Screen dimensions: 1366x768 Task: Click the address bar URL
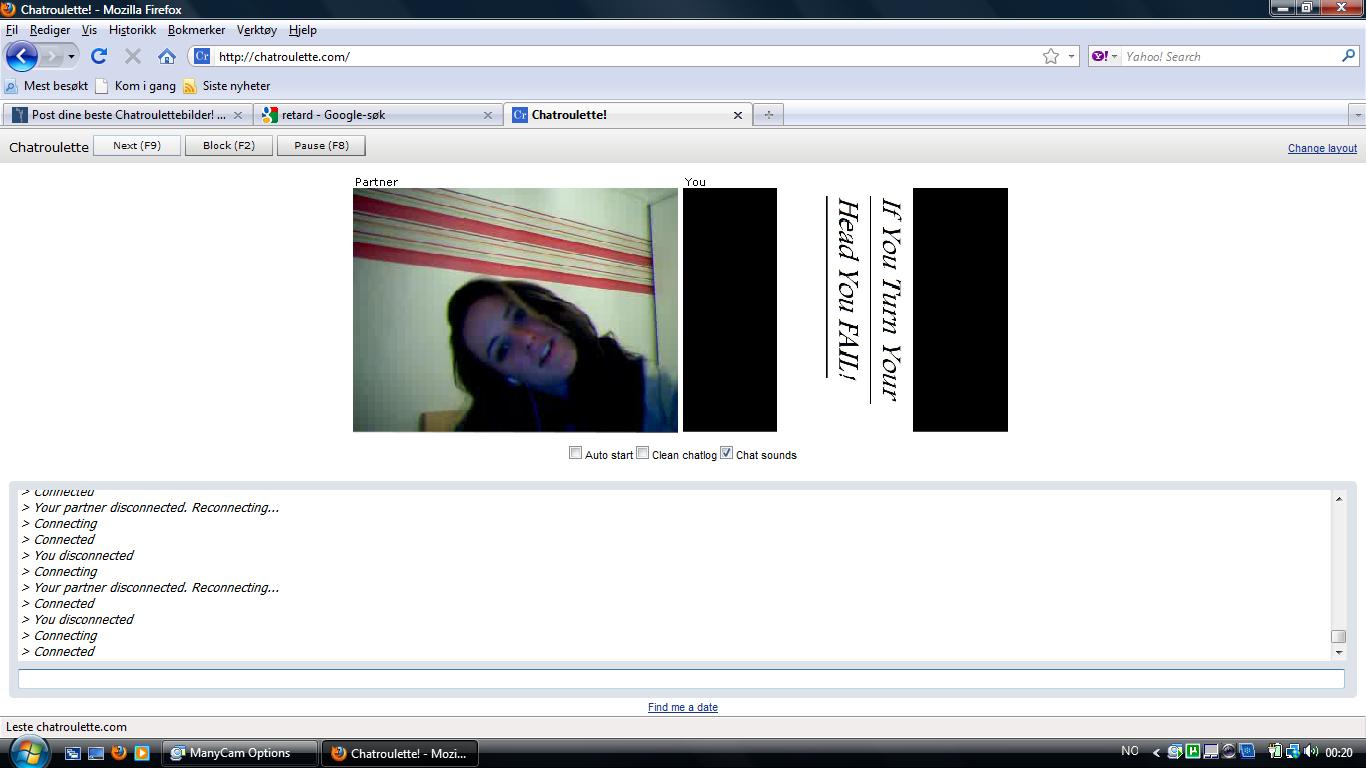(x=284, y=57)
